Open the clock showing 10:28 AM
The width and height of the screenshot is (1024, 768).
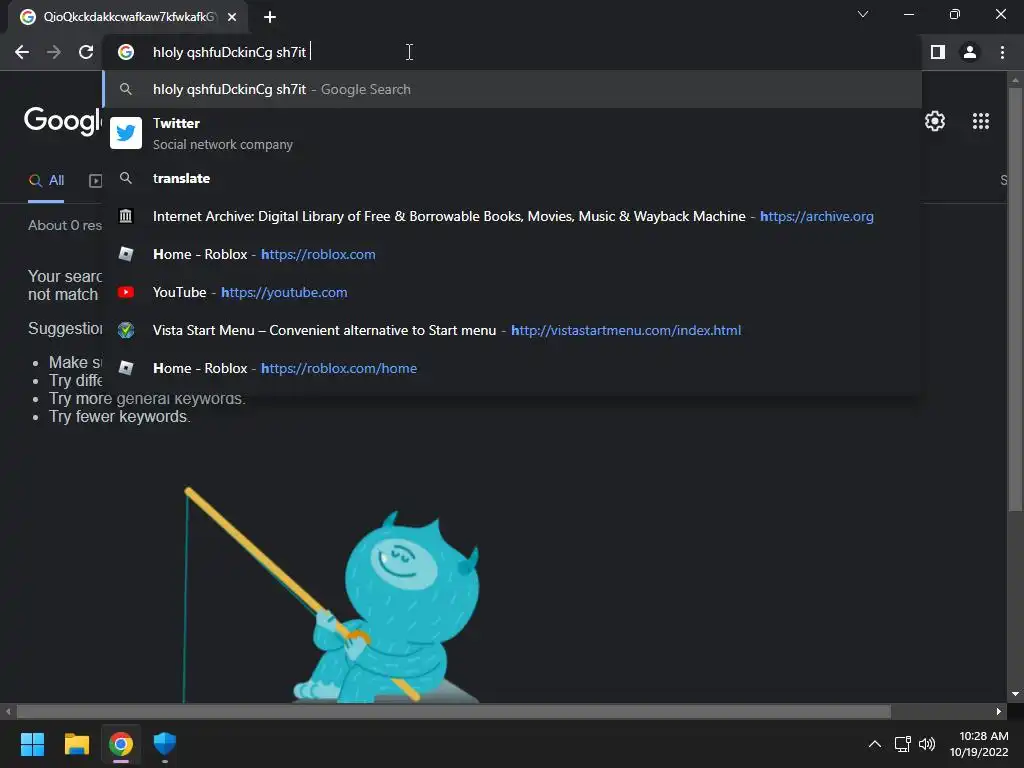click(979, 744)
